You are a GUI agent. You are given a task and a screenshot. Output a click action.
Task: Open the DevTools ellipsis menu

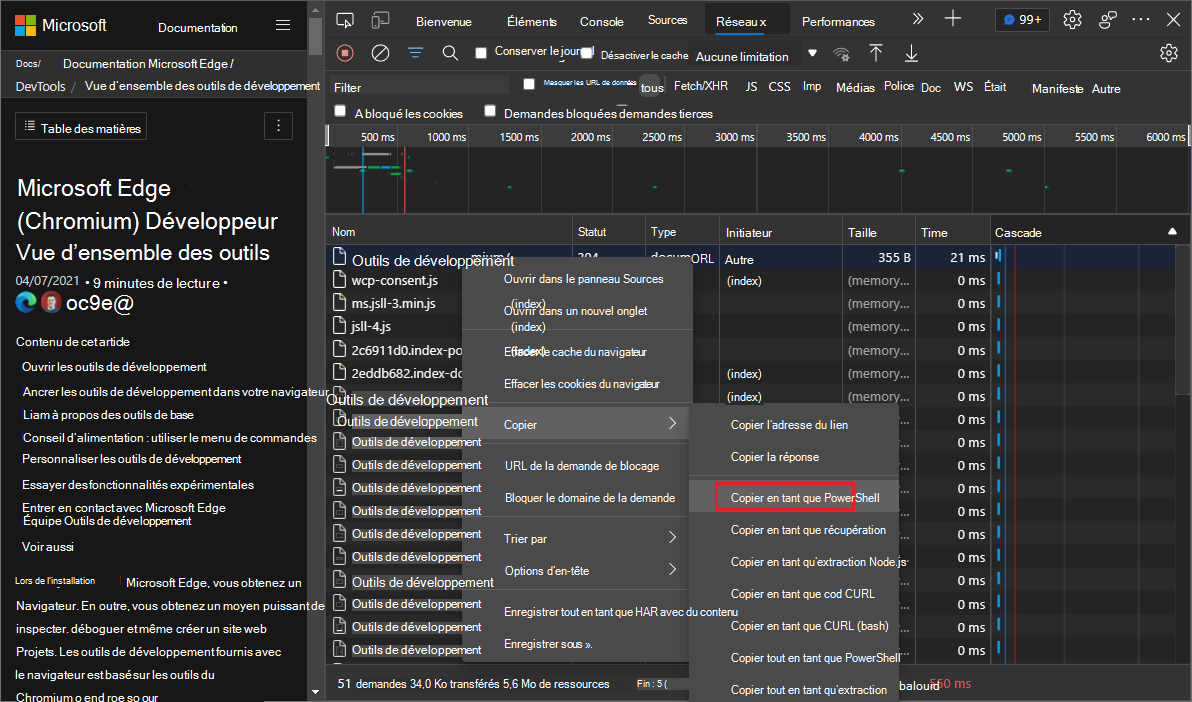point(1140,20)
